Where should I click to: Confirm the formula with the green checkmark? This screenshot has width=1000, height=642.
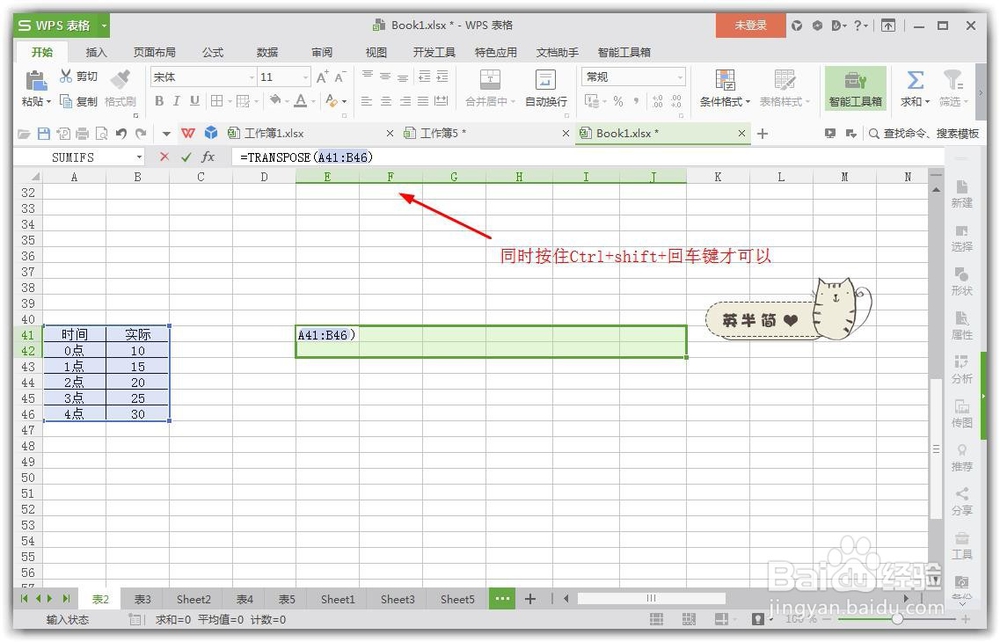[x=187, y=156]
